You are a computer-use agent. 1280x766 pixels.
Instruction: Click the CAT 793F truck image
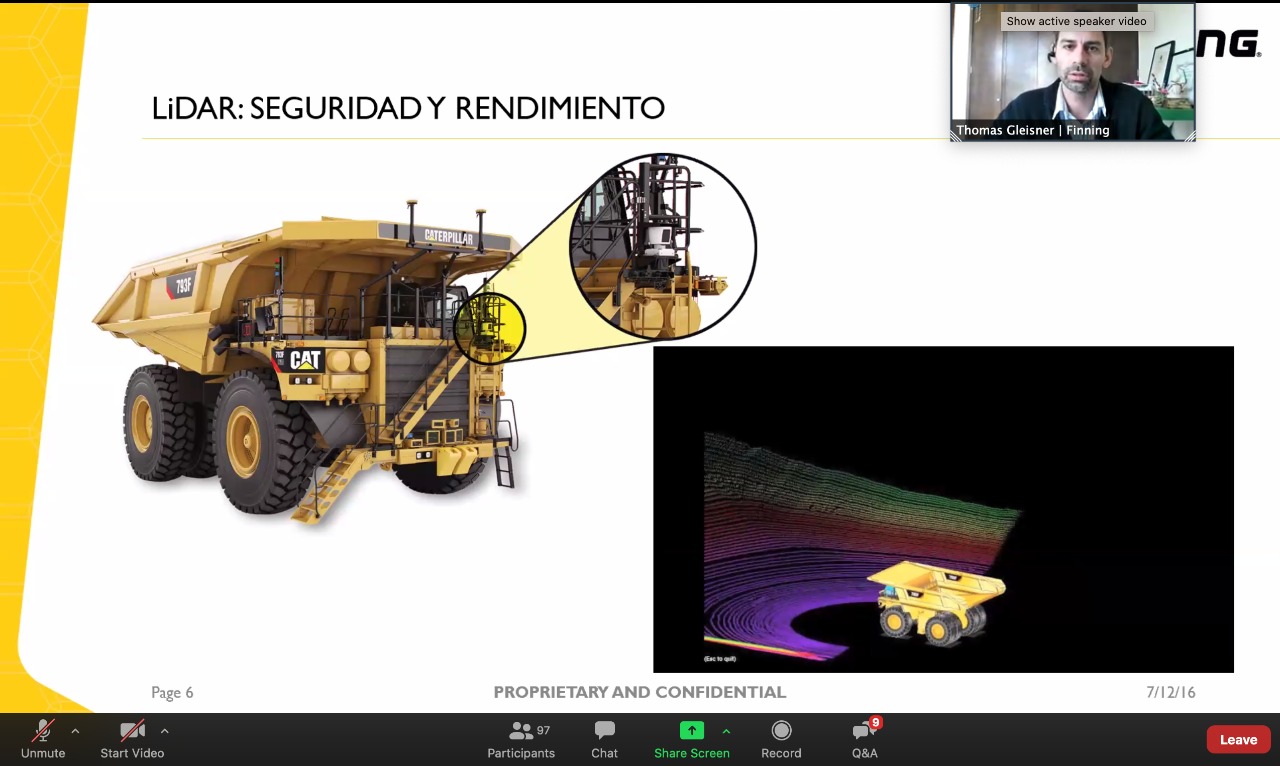[x=309, y=361]
